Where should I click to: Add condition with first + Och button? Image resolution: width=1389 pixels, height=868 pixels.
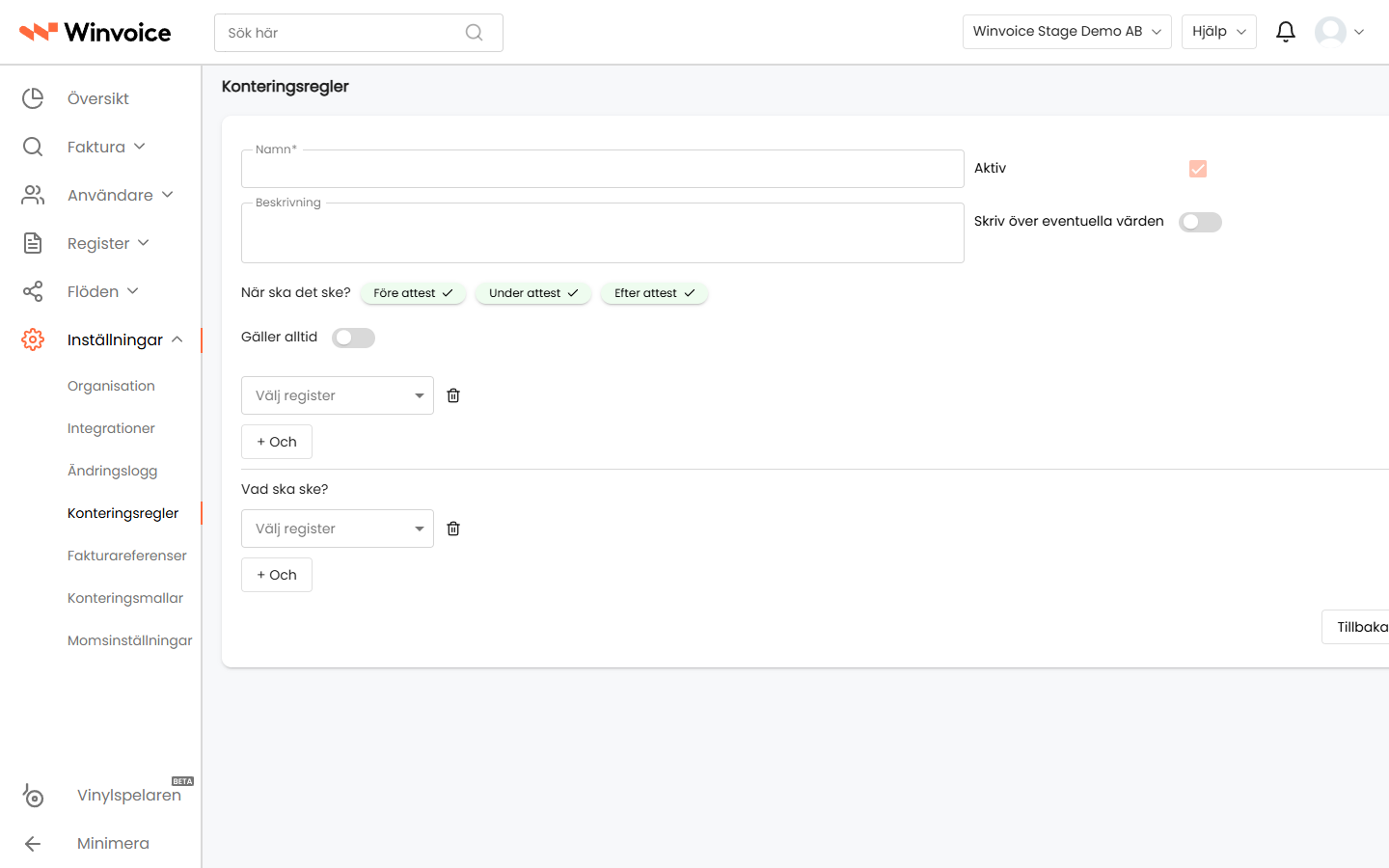click(277, 442)
